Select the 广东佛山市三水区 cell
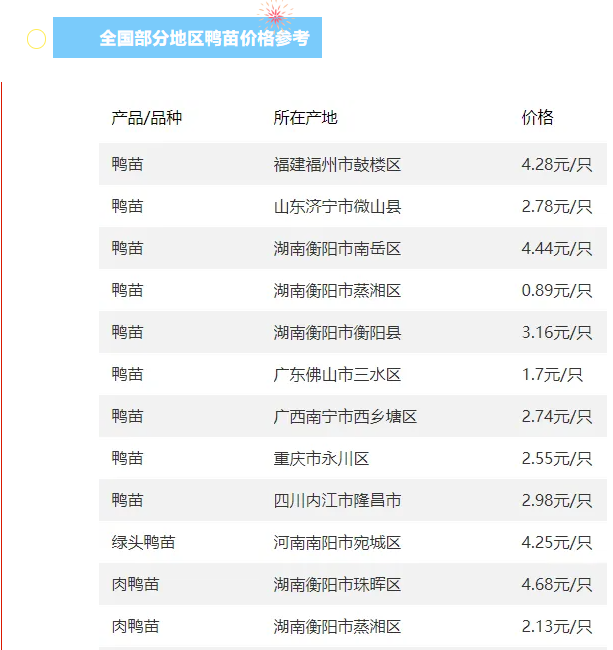The image size is (613, 650). 337,375
